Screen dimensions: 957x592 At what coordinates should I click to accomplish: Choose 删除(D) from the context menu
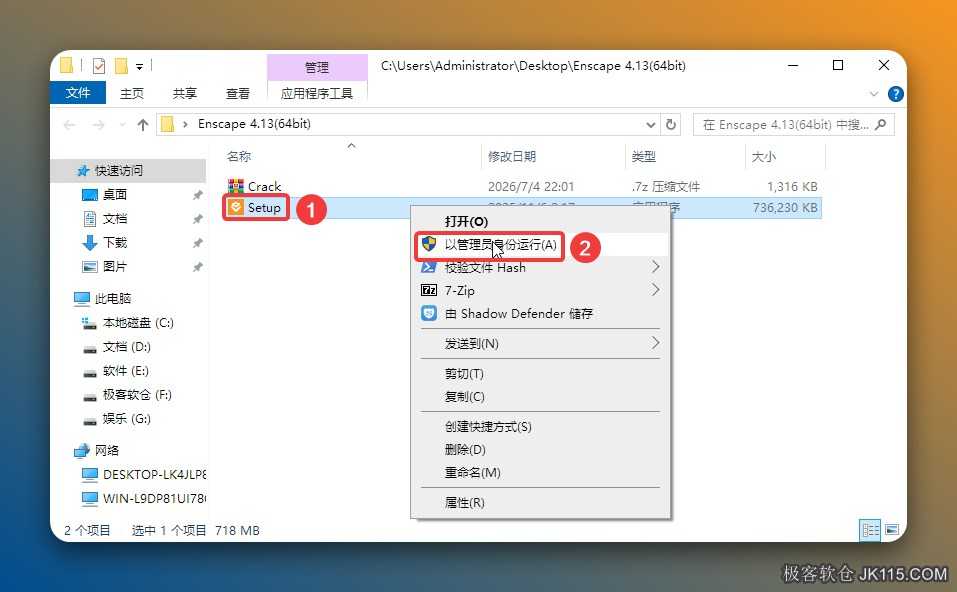click(540, 450)
